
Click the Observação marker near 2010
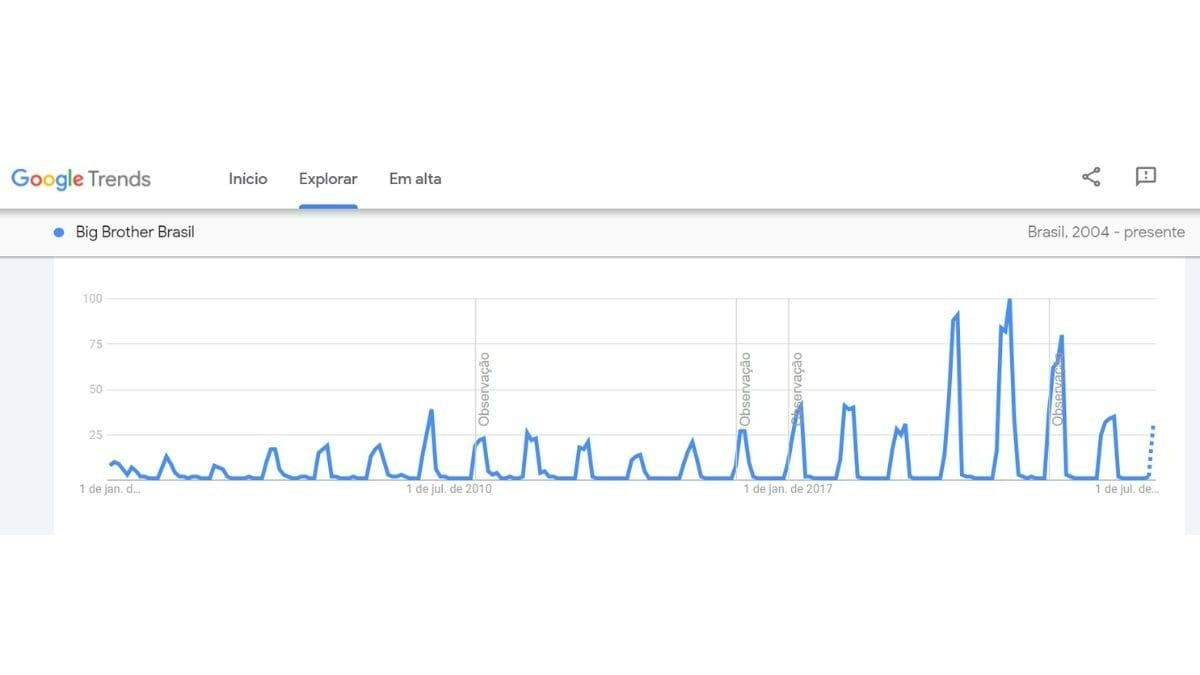coord(484,388)
